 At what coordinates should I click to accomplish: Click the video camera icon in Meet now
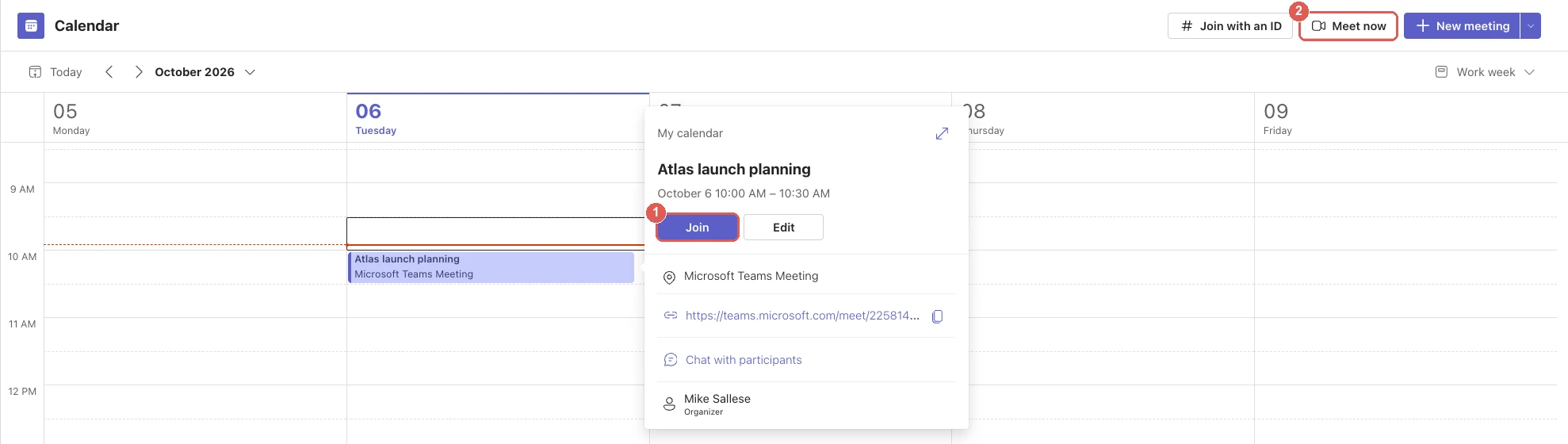tap(1319, 26)
